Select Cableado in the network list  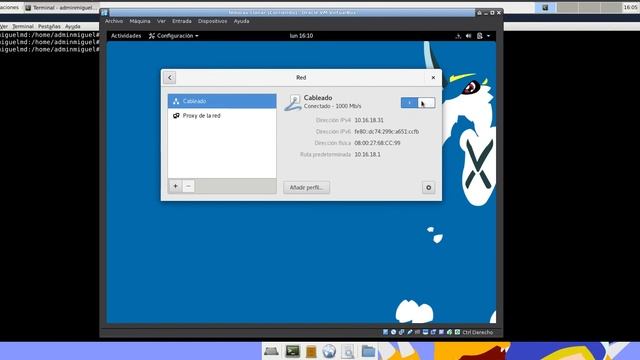[222, 101]
